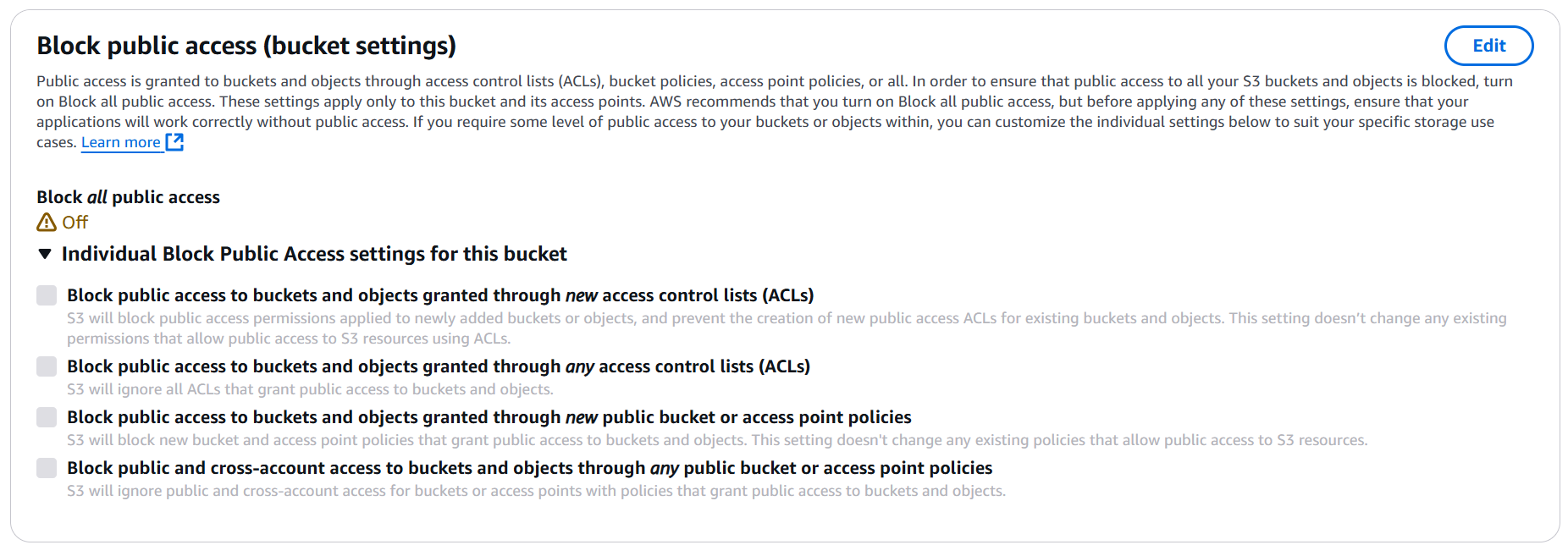Click the Edit button
Image resolution: width=1568 pixels, height=545 pixels.
(x=1488, y=46)
